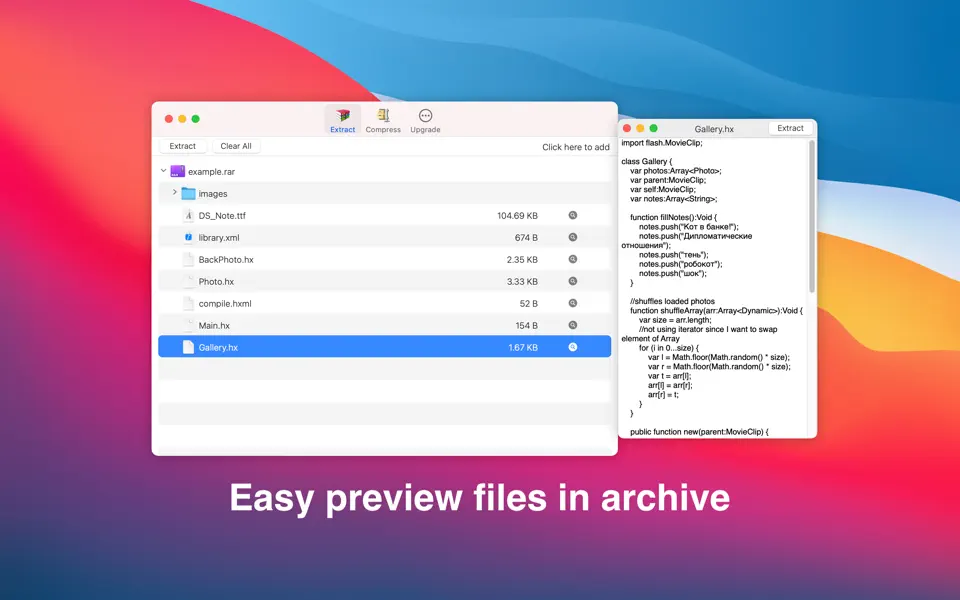Close the Gallery.hx preview window
This screenshot has height=600, width=960.
pyautogui.click(x=626, y=128)
